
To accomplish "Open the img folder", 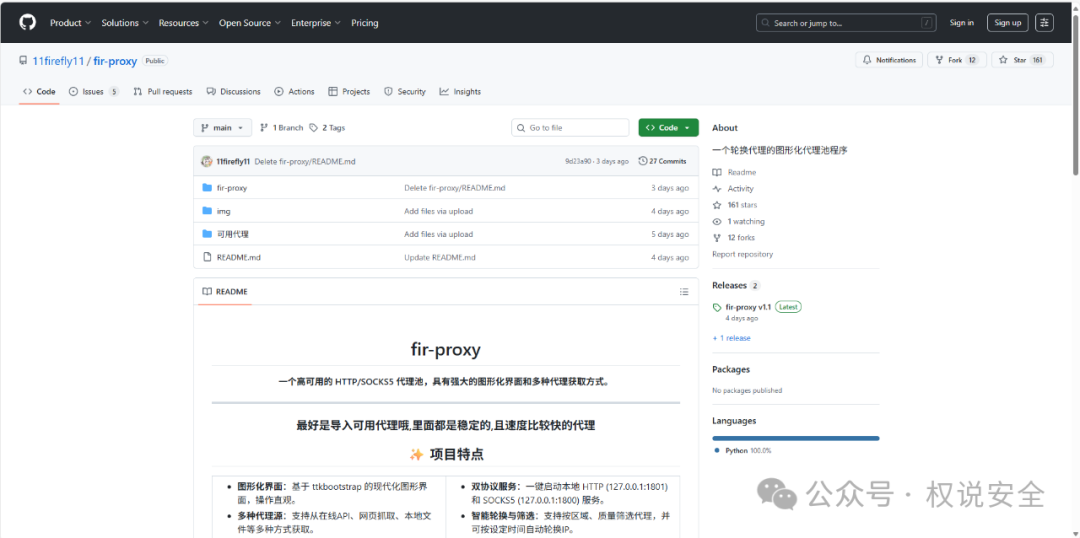I will [x=223, y=211].
